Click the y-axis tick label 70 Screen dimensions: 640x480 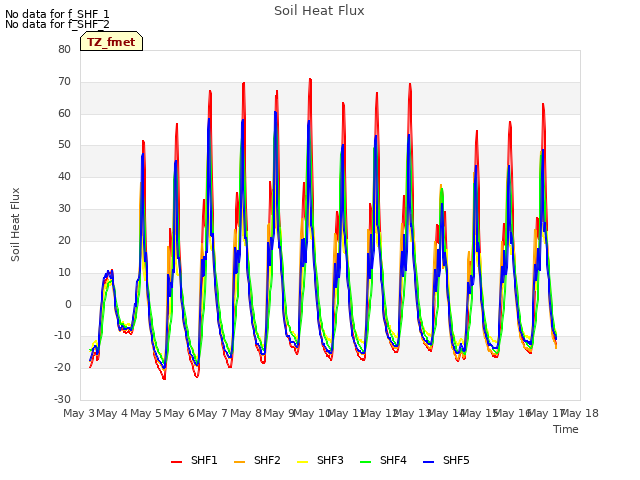pos(64,82)
